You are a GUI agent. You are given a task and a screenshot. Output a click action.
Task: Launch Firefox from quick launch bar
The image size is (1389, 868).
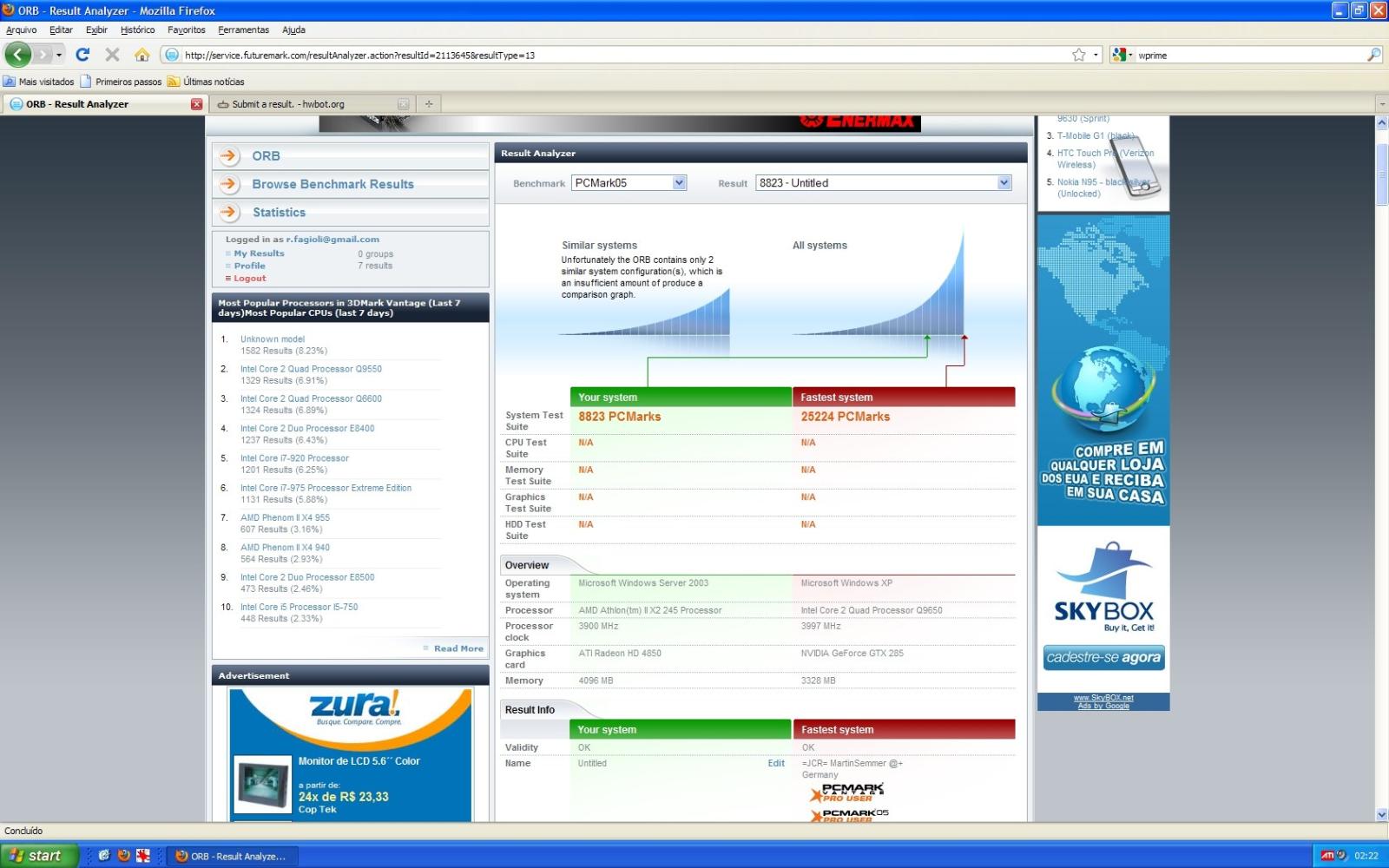[123, 856]
